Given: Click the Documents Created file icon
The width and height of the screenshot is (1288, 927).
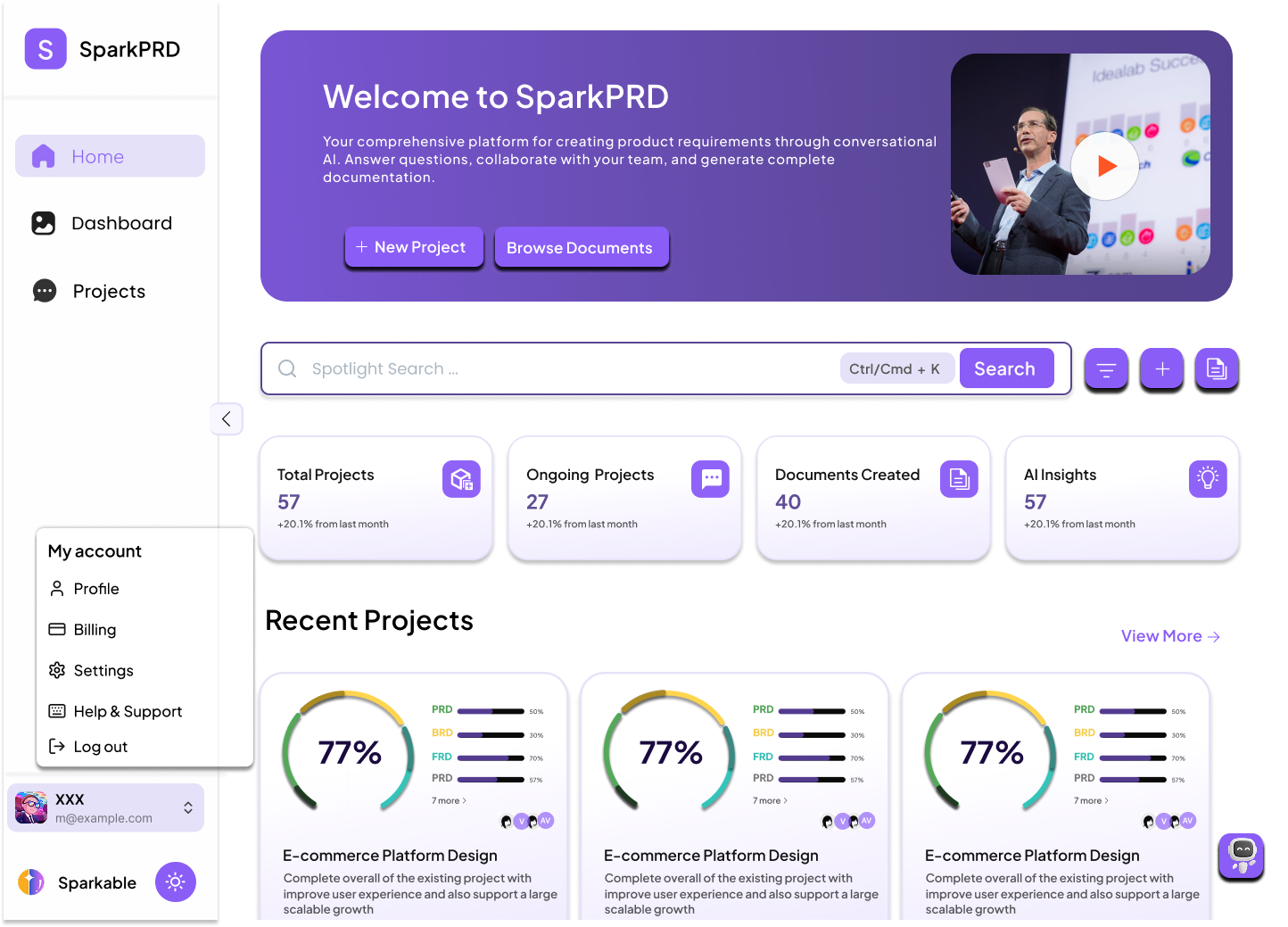Looking at the screenshot, I should point(959,479).
